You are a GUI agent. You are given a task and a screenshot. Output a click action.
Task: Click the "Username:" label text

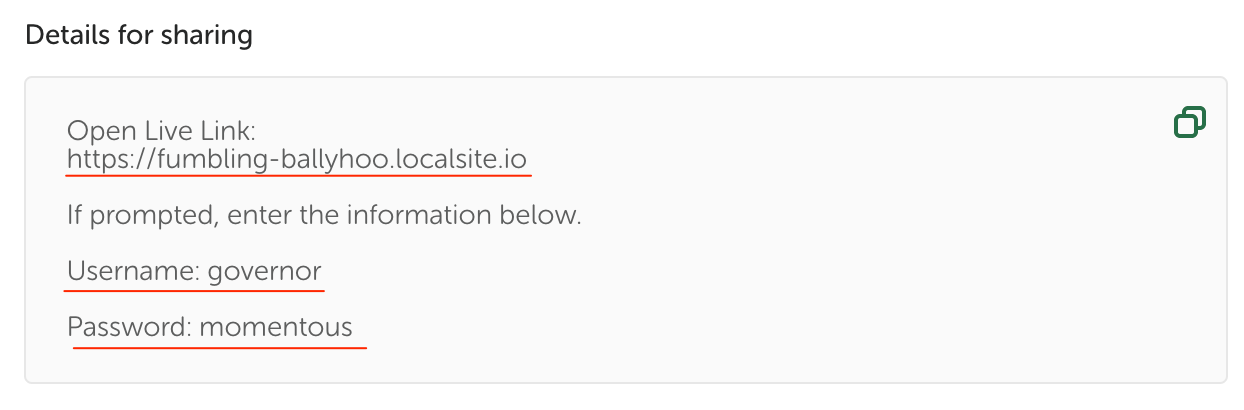(133, 271)
